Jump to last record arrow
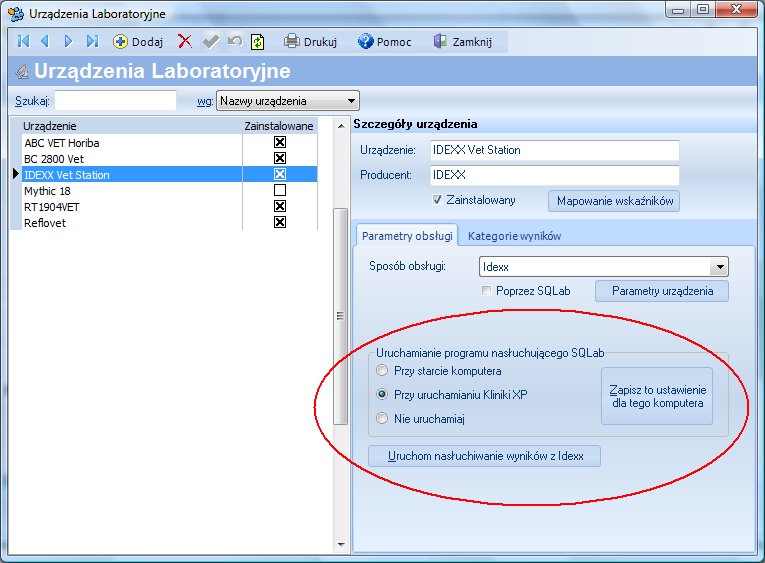Screen dimensions: 765x563 click(92, 41)
